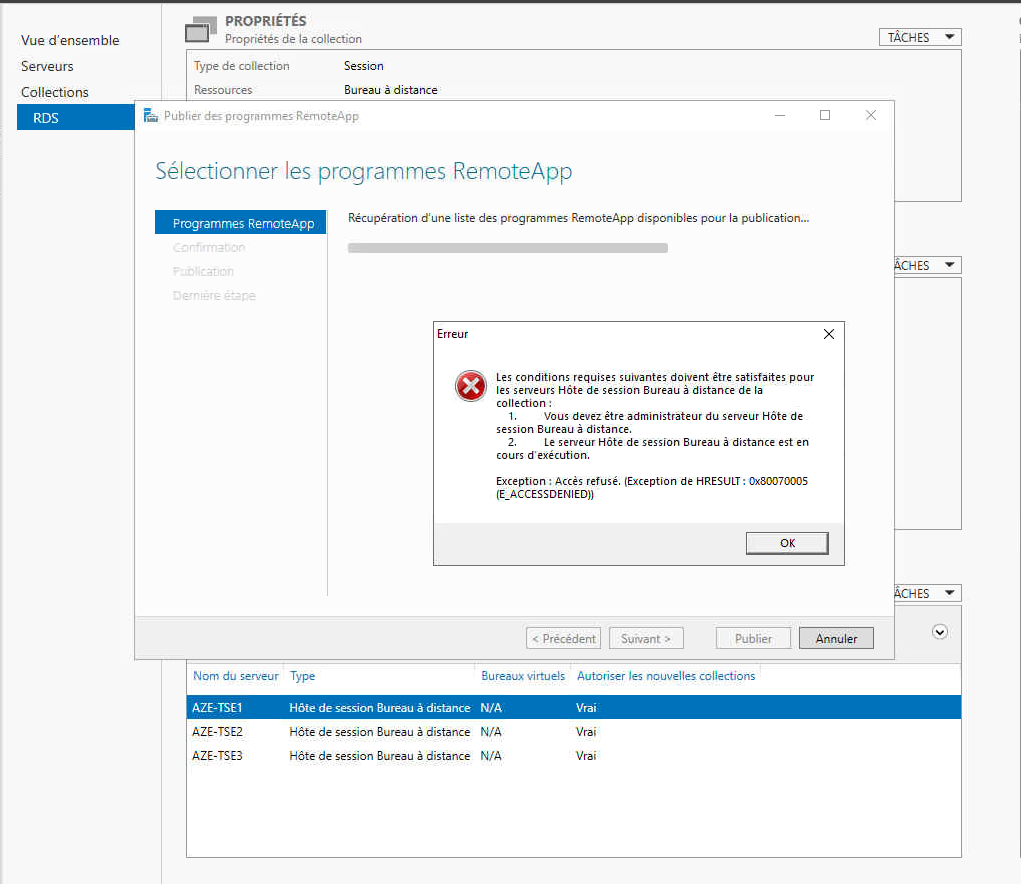Click the RemoteApp retrieval progress bar
The width and height of the screenshot is (1021, 884).
click(507, 247)
